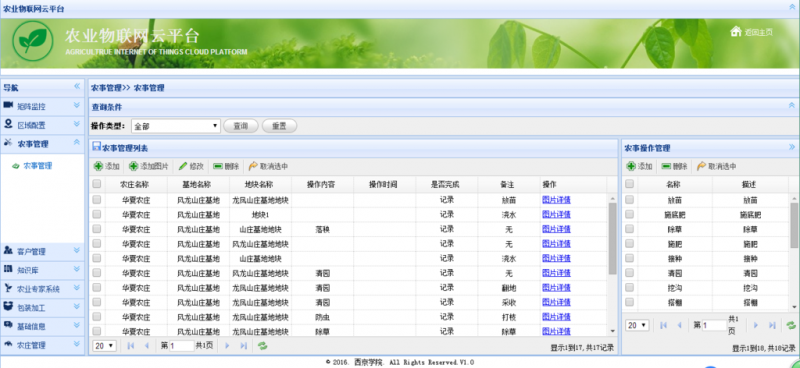800x368 pixels.
Task: Check the row with 地块1
Action: [x=97, y=214]
